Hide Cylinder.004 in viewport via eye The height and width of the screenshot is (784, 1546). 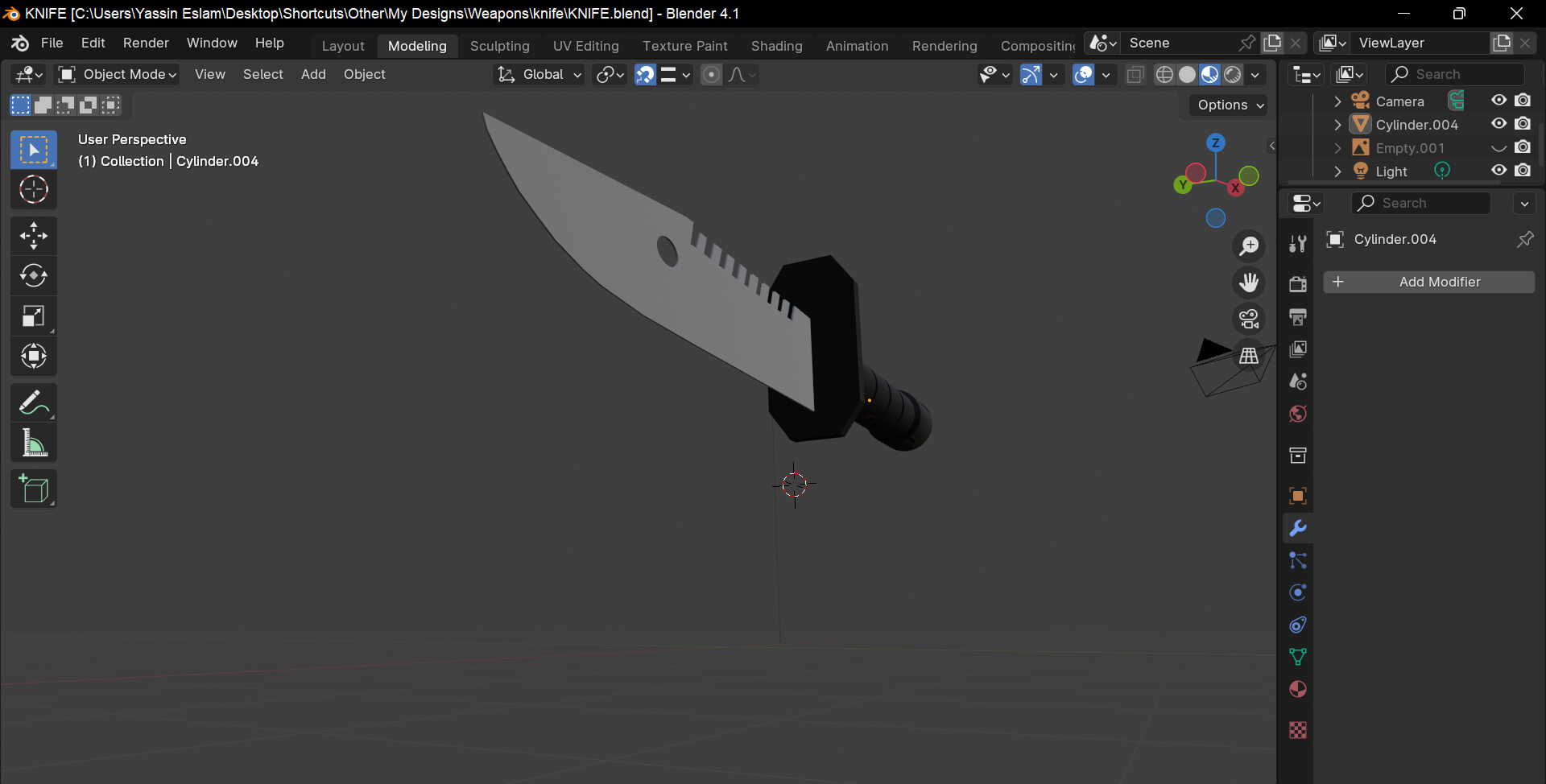[x=1498, y=124]
